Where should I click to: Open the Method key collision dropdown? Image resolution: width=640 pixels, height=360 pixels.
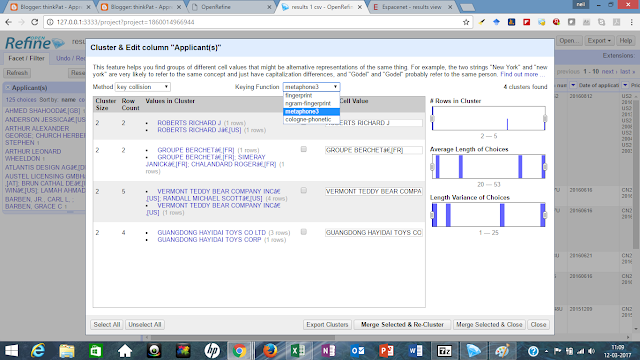pyautogui.click(x=143, y=87)
